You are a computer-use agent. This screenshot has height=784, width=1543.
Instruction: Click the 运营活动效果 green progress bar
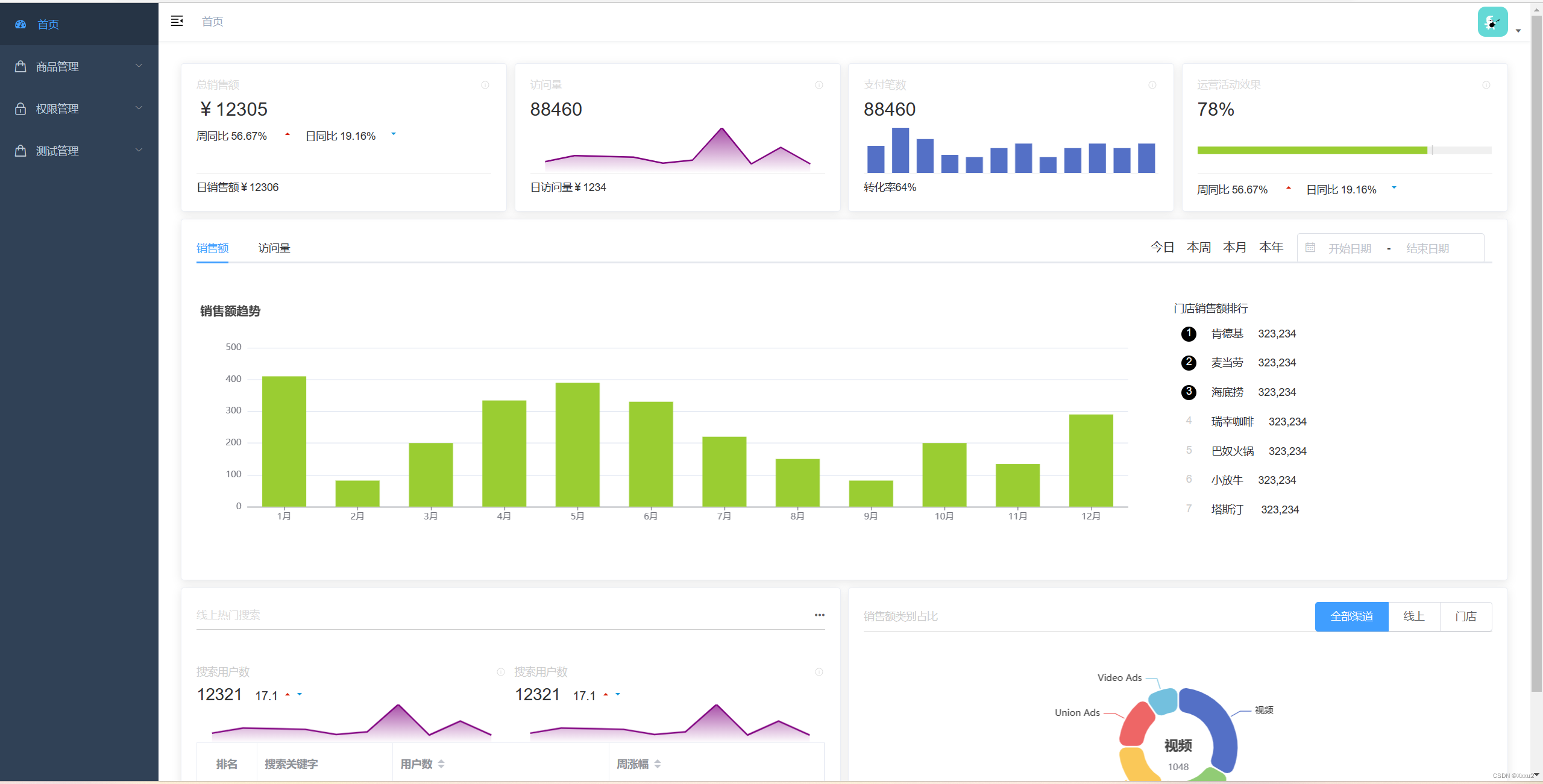[1312, 150]
